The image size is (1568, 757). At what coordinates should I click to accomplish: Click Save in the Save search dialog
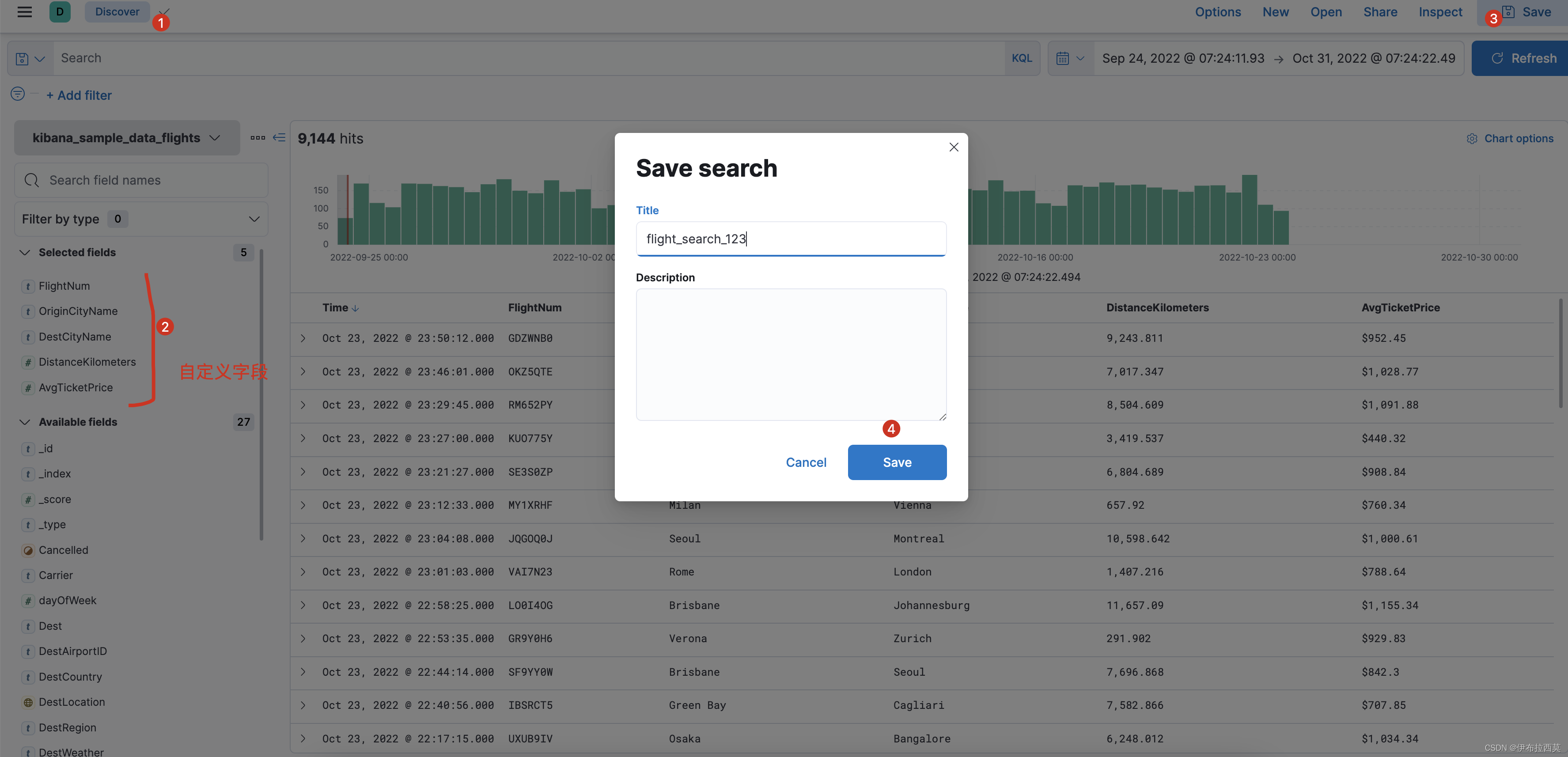pos(897,462)
